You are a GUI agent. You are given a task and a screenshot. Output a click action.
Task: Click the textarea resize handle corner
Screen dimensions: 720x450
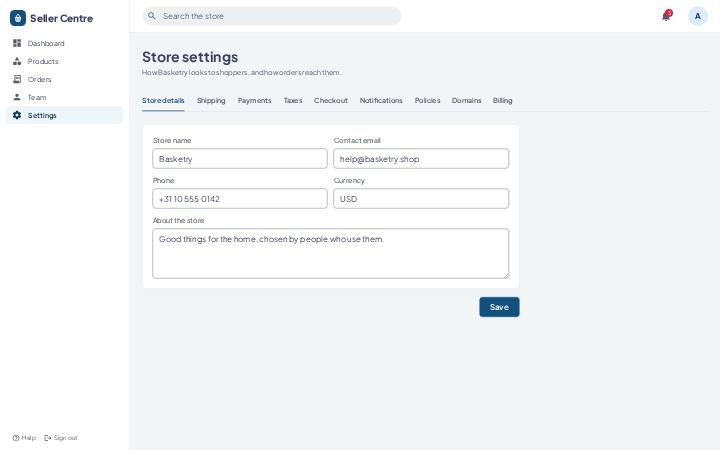(x=506, y=276)
